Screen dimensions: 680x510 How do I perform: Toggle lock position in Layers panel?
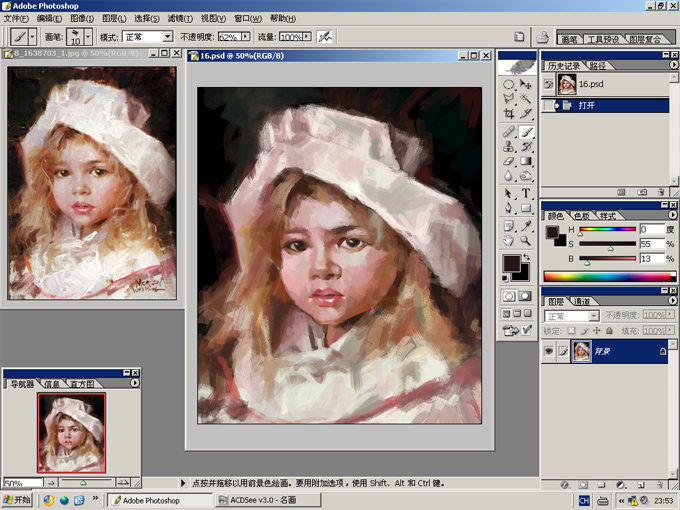tap(597, 330)
